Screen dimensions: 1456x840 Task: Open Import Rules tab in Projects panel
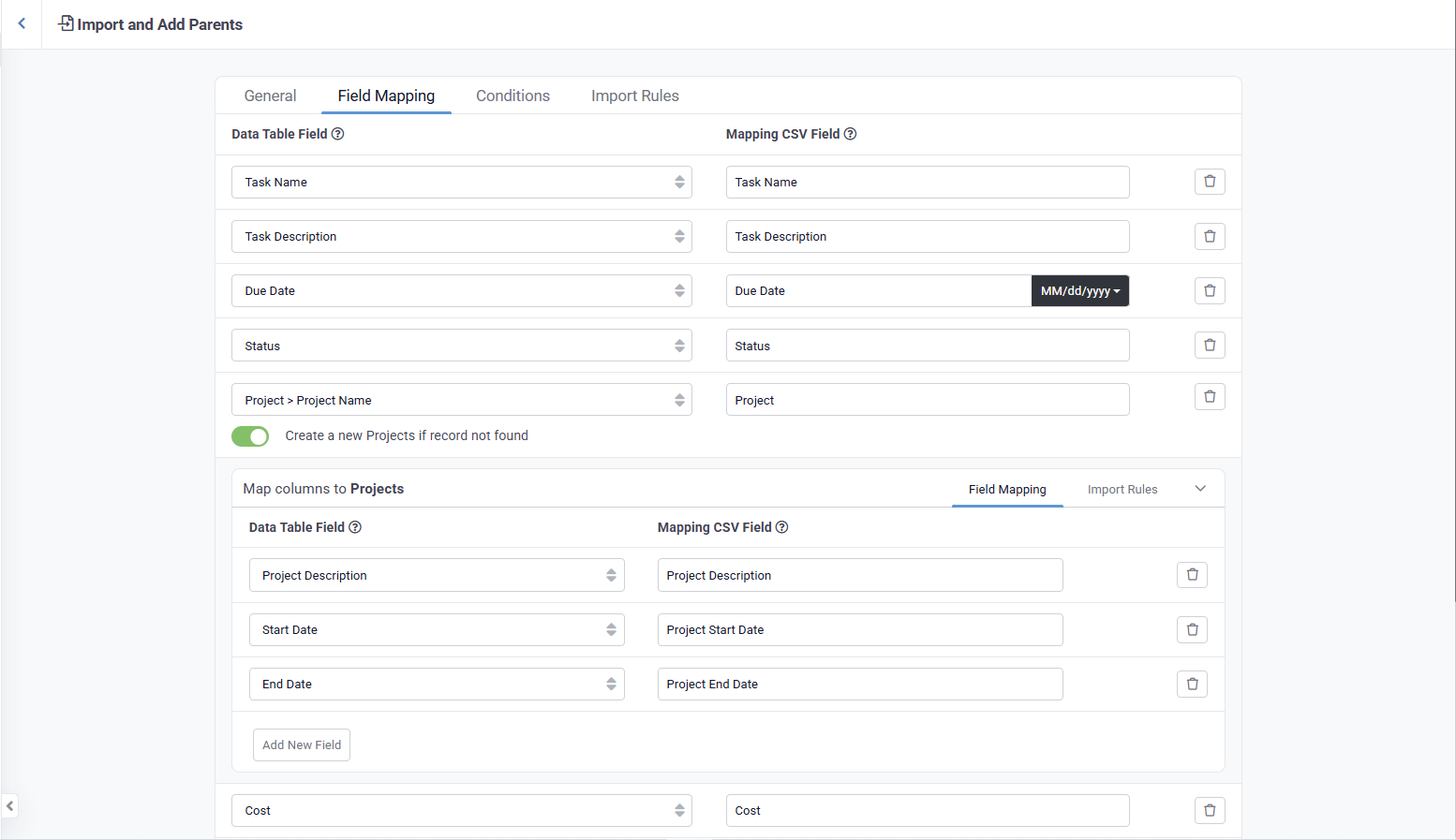coord(1122,490)
